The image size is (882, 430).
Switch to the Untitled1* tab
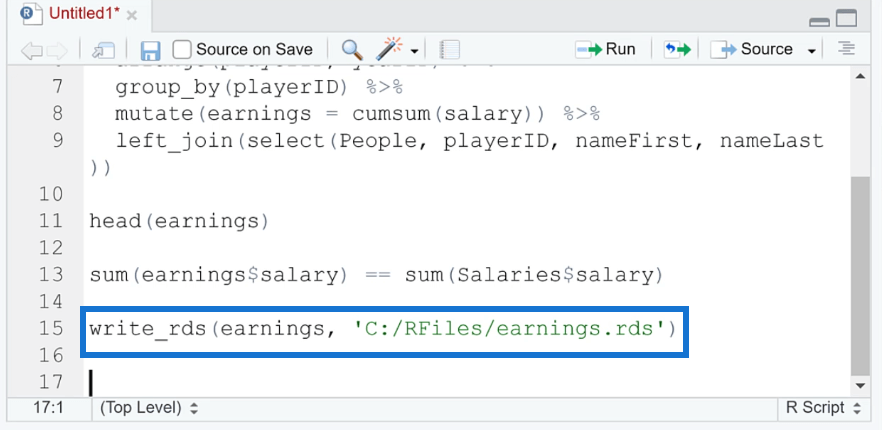(84, 14)
